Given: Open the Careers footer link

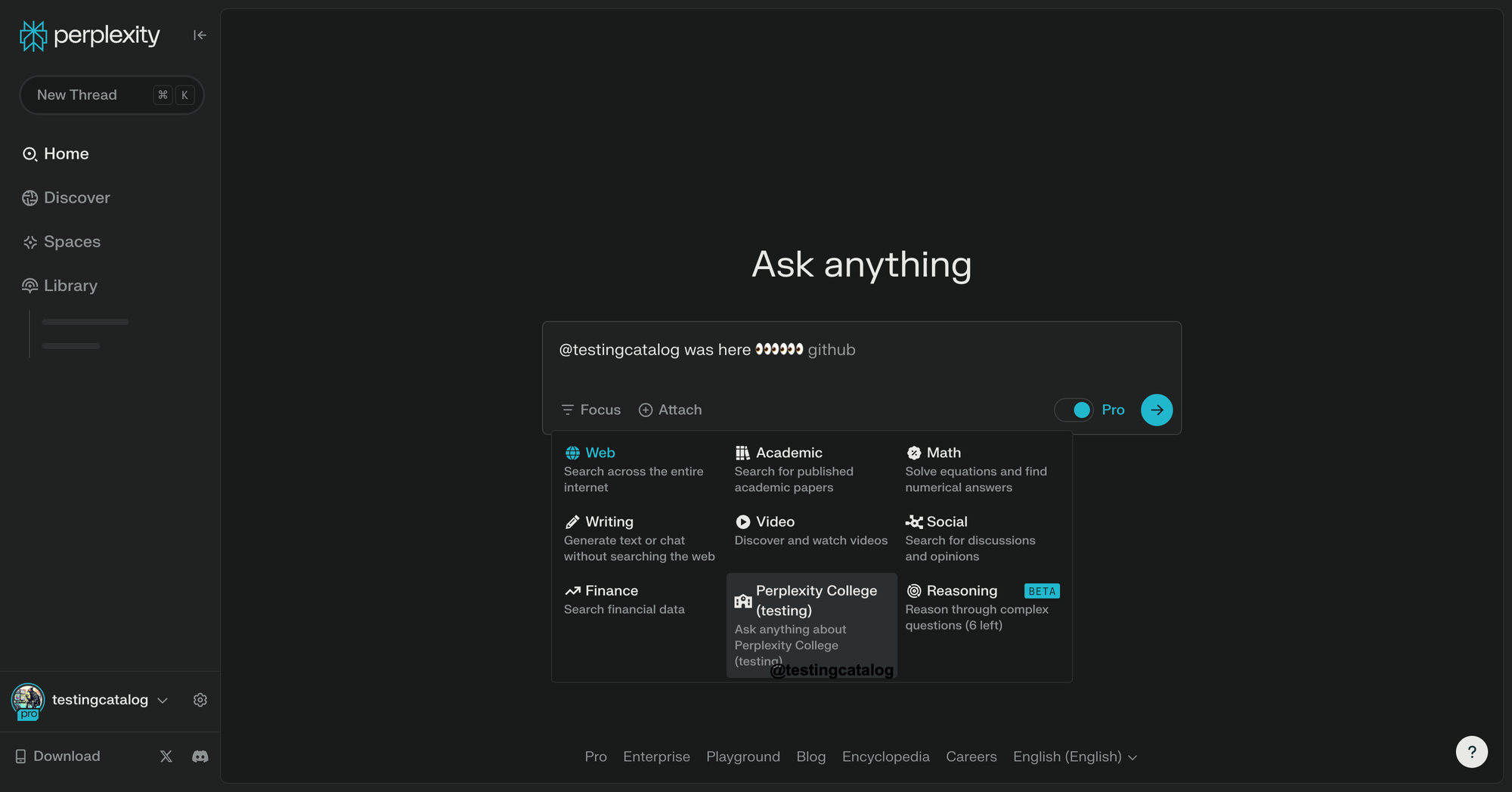Looking at the screenshot, I should 971,756.
